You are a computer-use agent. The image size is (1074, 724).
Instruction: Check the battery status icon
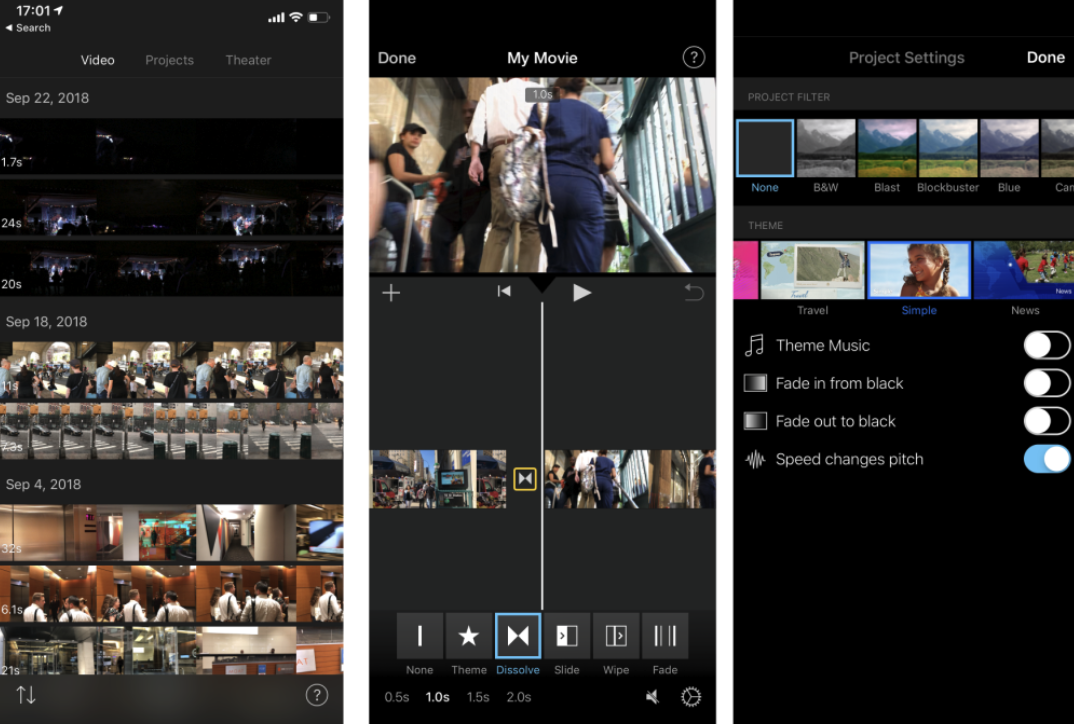pyautogui.click(x=319, y=17)
